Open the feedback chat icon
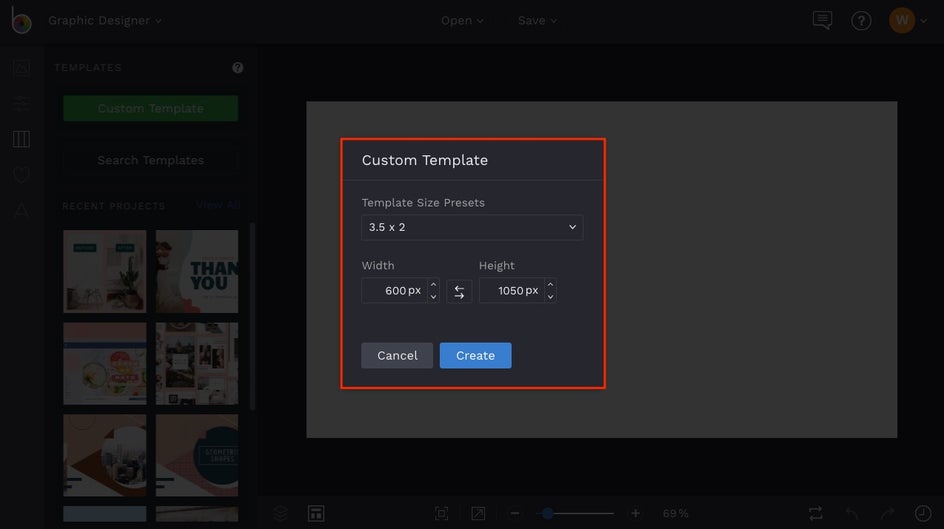Screen dimensions: 944x529 822,20
